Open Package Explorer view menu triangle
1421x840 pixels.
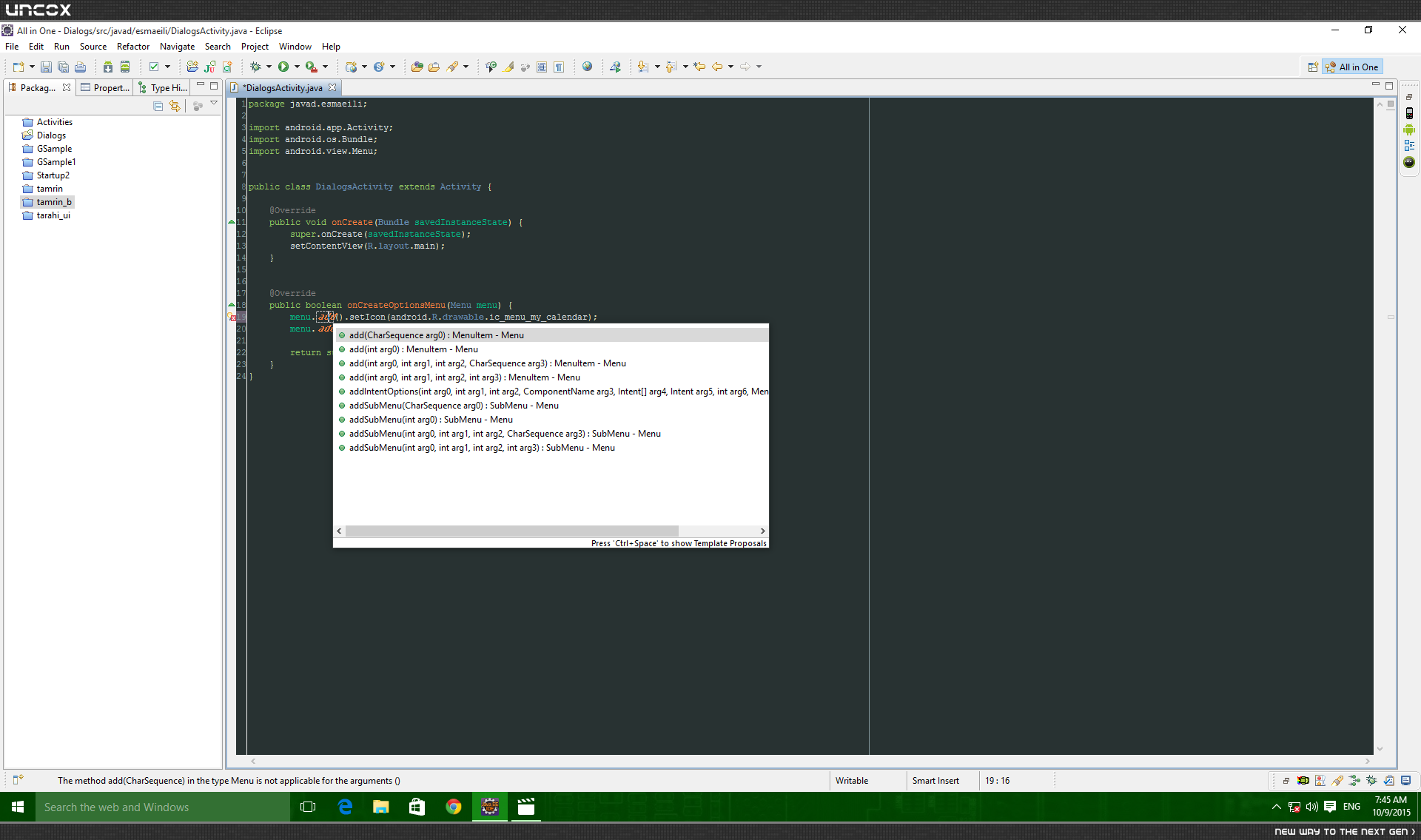(214, 104)
